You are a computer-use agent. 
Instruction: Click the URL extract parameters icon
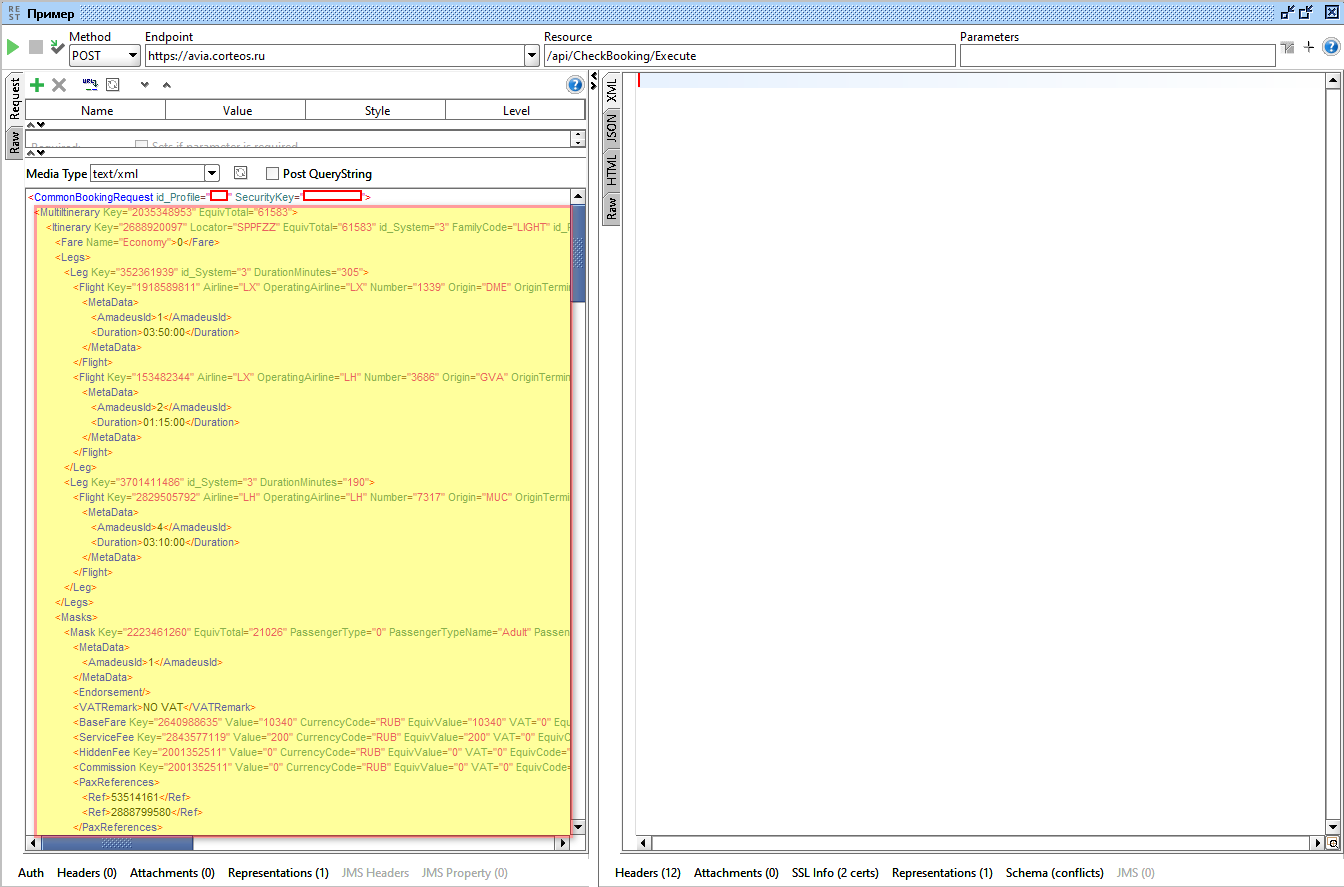(x=90, y=85)
